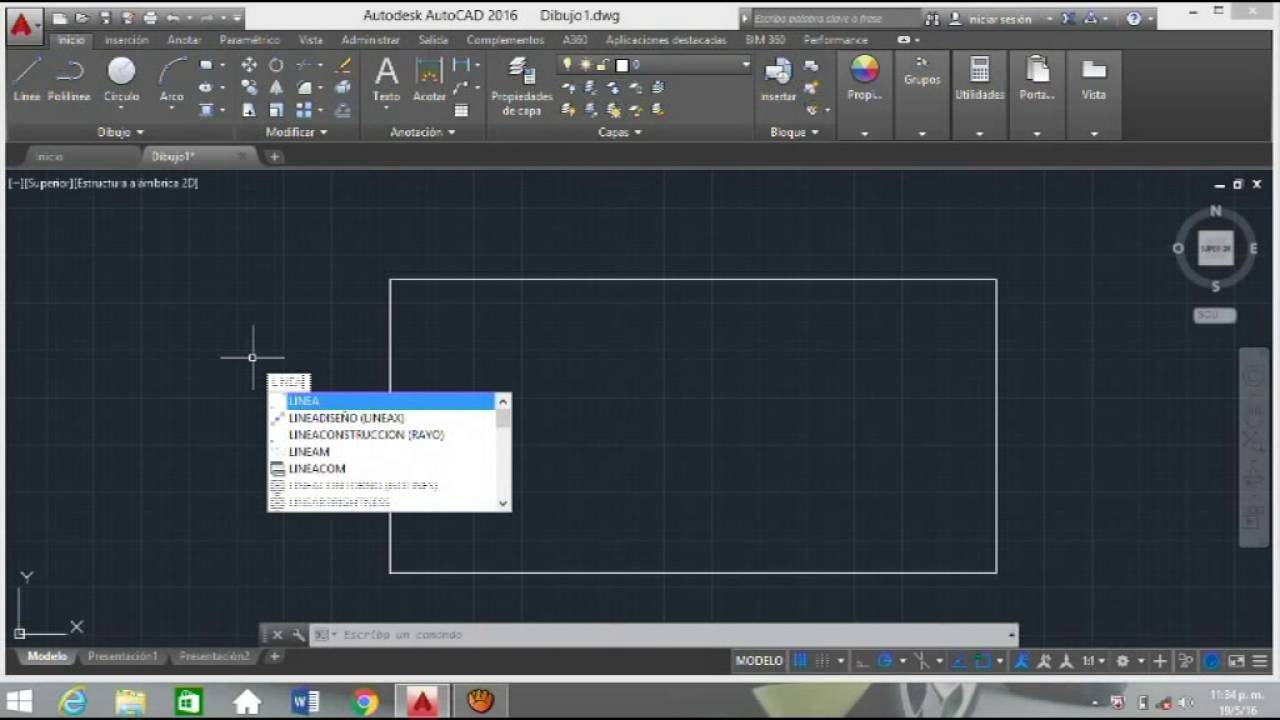This screenshot has width=1280, height=720.
Task: Expand the Capas panel
Action: [x=620, y=132]
